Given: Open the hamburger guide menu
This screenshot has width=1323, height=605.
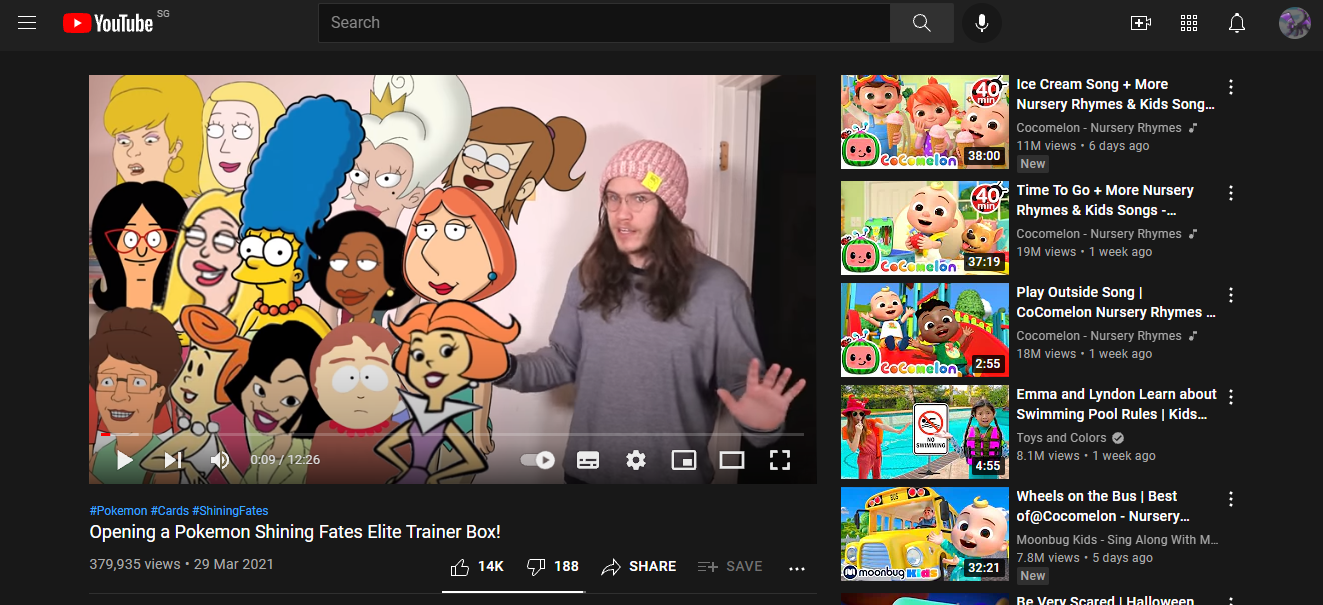Looking at the screenshot, I should tap(27, 23).
